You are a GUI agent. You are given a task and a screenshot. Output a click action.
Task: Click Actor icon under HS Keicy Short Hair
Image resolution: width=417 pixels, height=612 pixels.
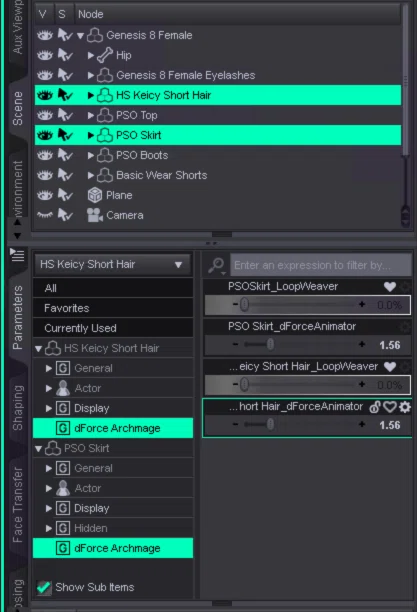63,388
